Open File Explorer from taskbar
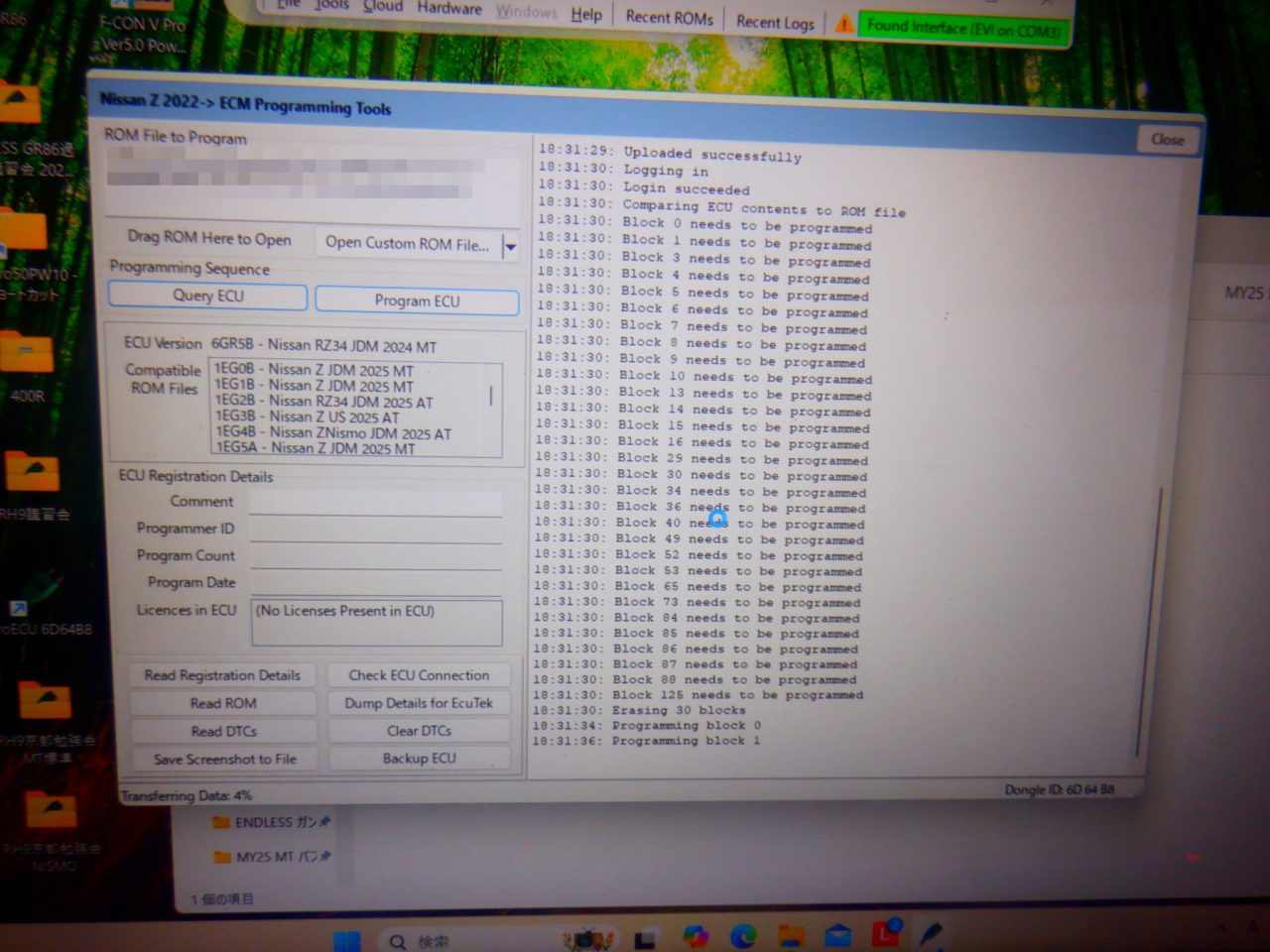 (x=791, y=935)
